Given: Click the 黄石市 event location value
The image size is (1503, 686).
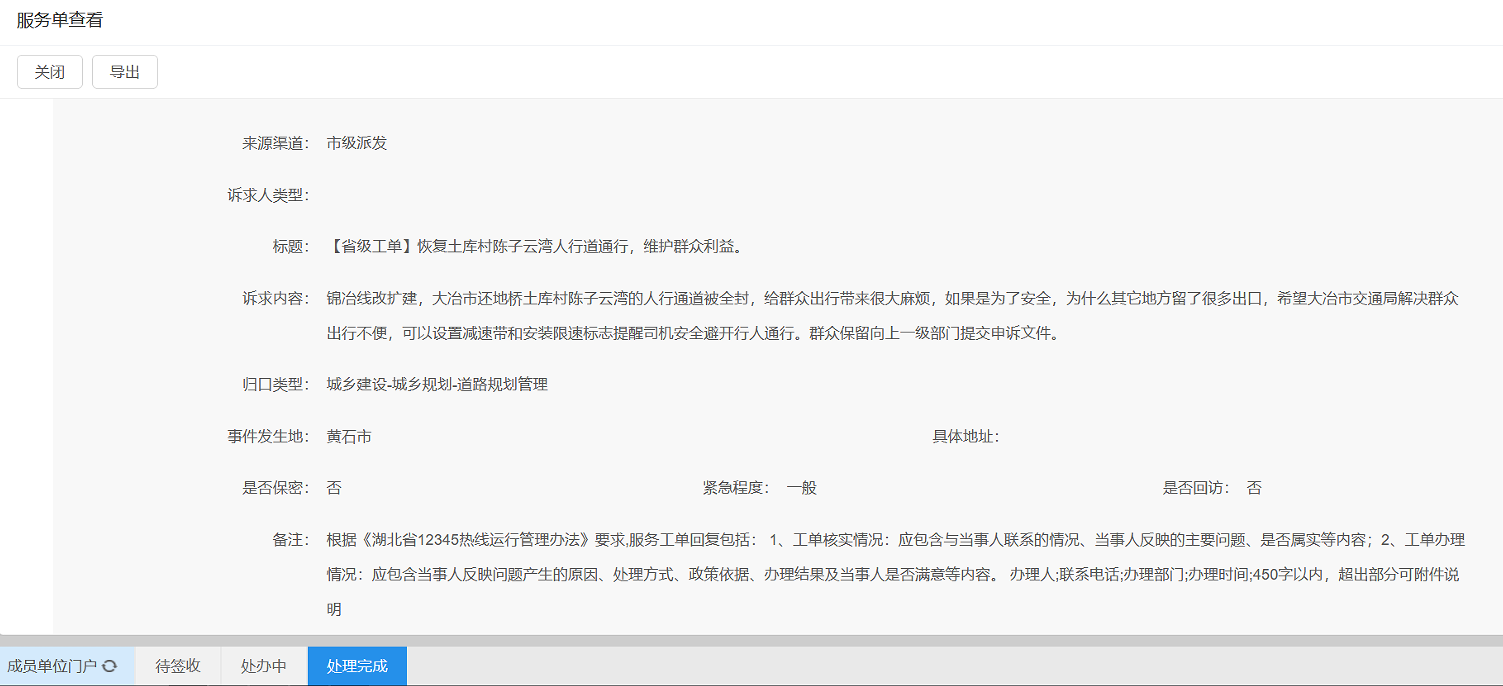Looking at the screenshot, I should 349,436.
